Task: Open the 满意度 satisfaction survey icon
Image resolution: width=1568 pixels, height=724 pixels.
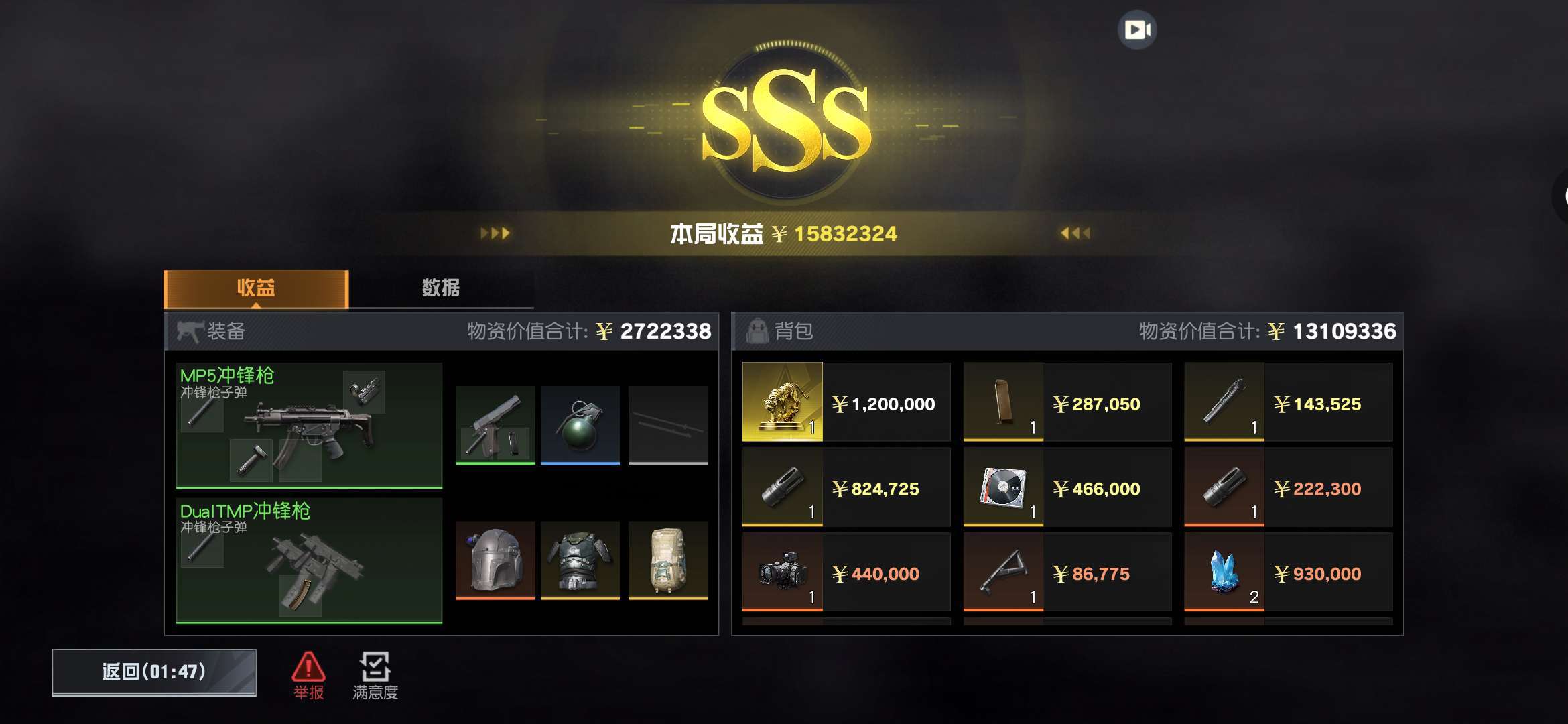Action: (x=375, y=676)
